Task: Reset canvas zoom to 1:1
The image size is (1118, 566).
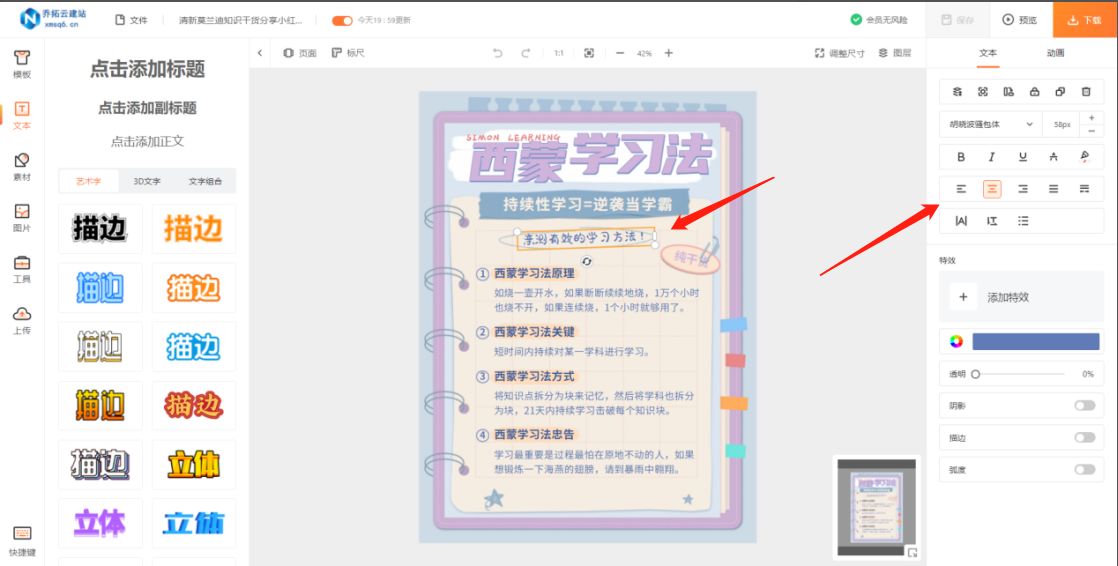Action: 559,53
